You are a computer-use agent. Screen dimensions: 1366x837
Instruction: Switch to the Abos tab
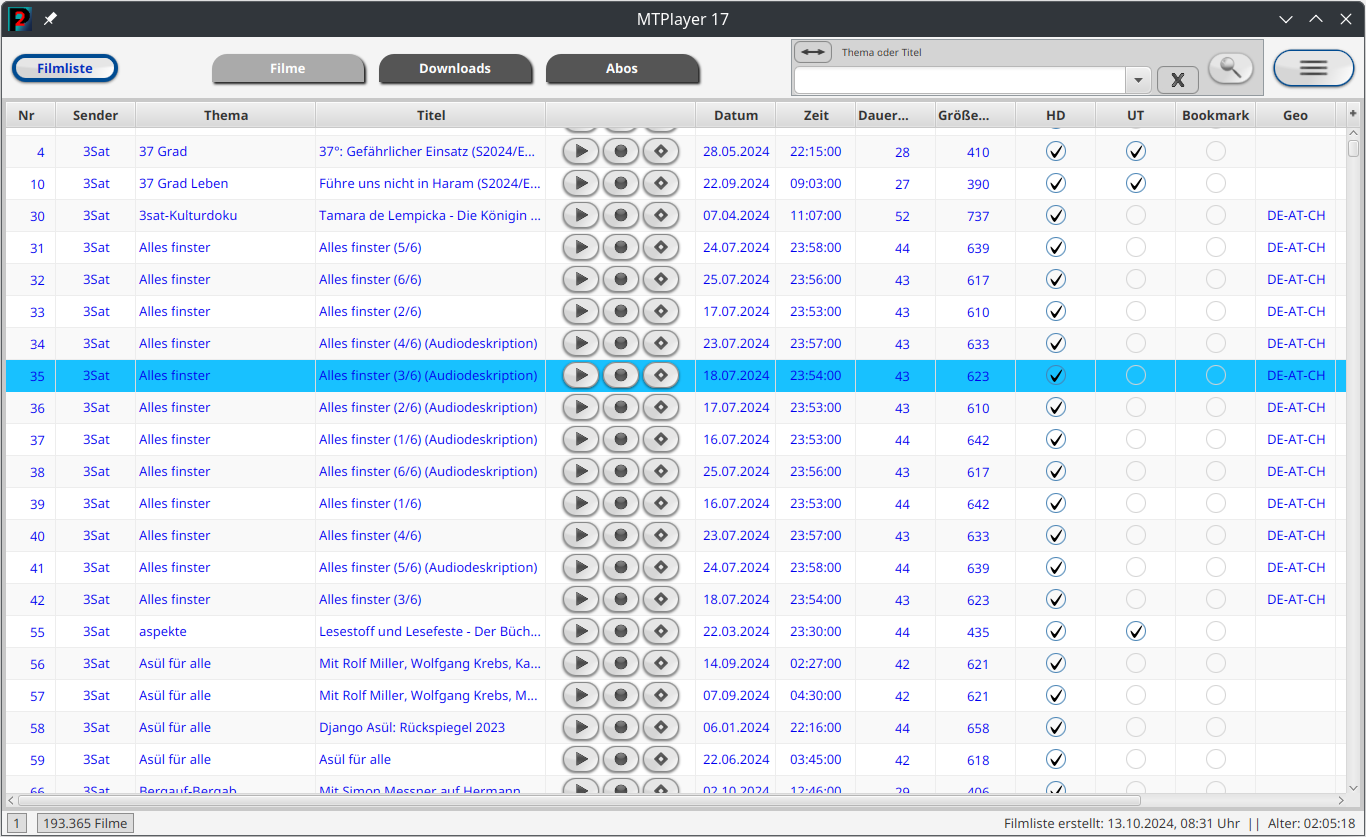coord(622,69)
